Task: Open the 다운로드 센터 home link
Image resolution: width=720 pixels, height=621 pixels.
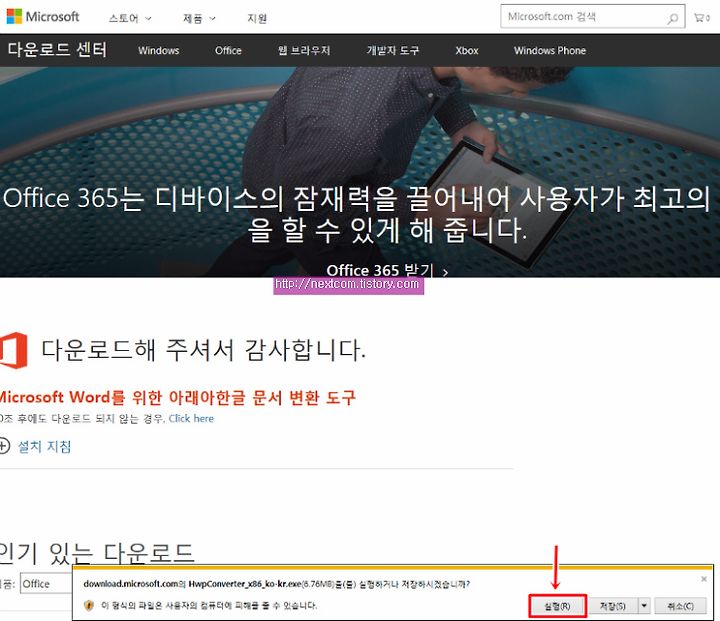Action: click(x=57, y=49)
